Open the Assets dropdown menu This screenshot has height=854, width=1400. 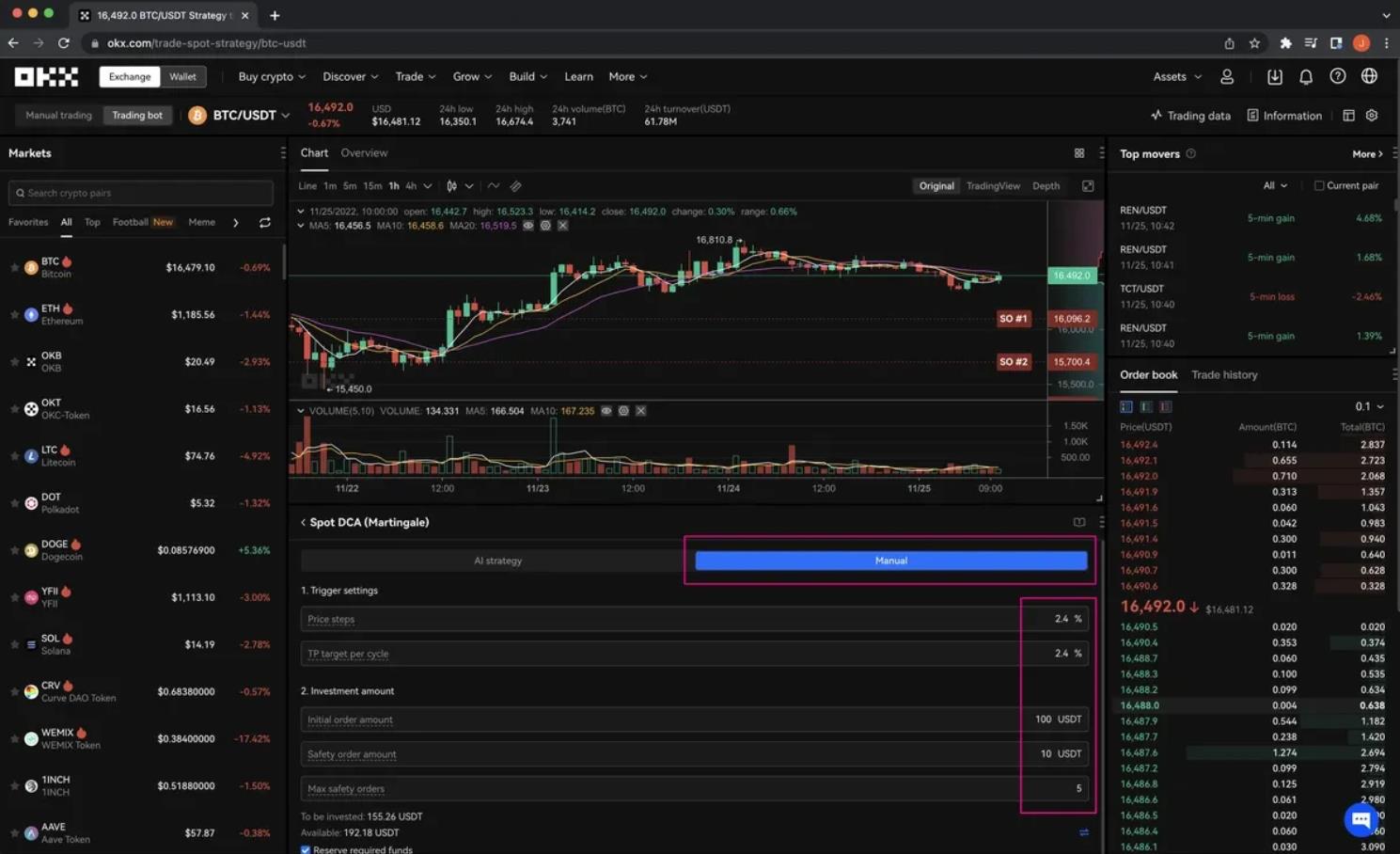point(1176,77)
